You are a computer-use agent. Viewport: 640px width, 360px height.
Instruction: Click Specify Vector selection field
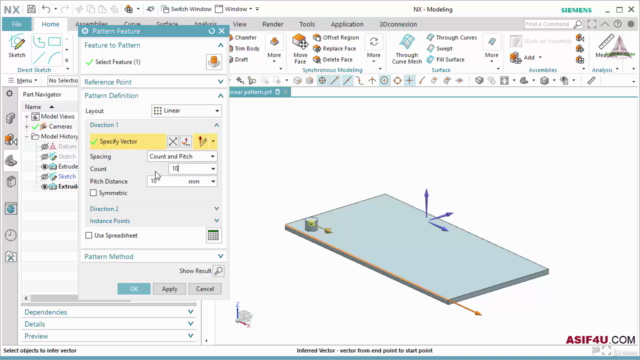(127, 141)
